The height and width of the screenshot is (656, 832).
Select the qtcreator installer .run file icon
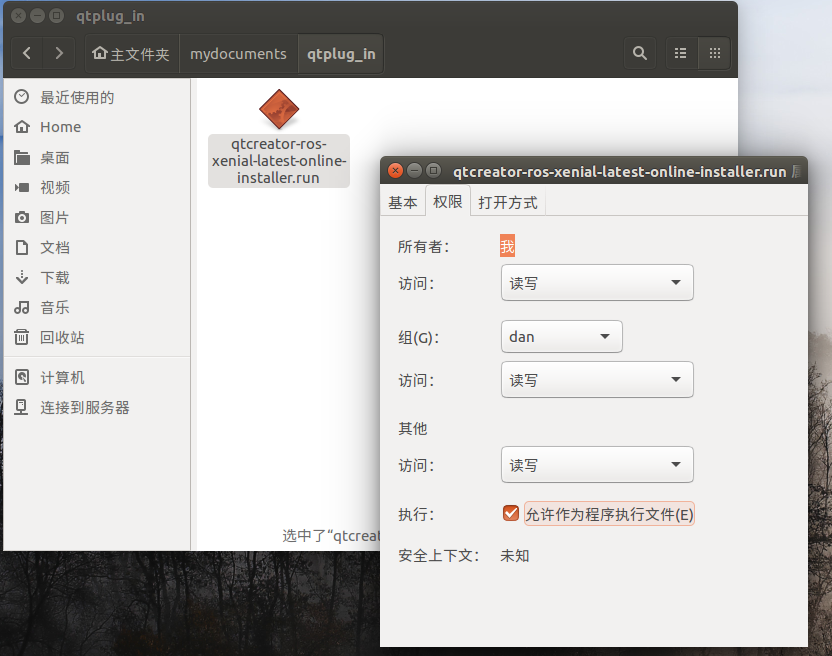(x=279, y=109)
